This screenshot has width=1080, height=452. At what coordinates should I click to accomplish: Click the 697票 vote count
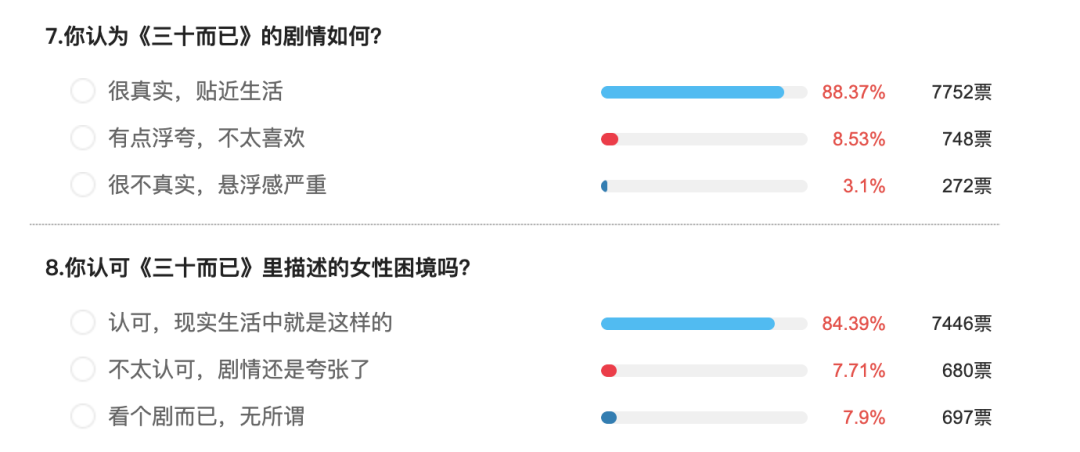point(966,417)
